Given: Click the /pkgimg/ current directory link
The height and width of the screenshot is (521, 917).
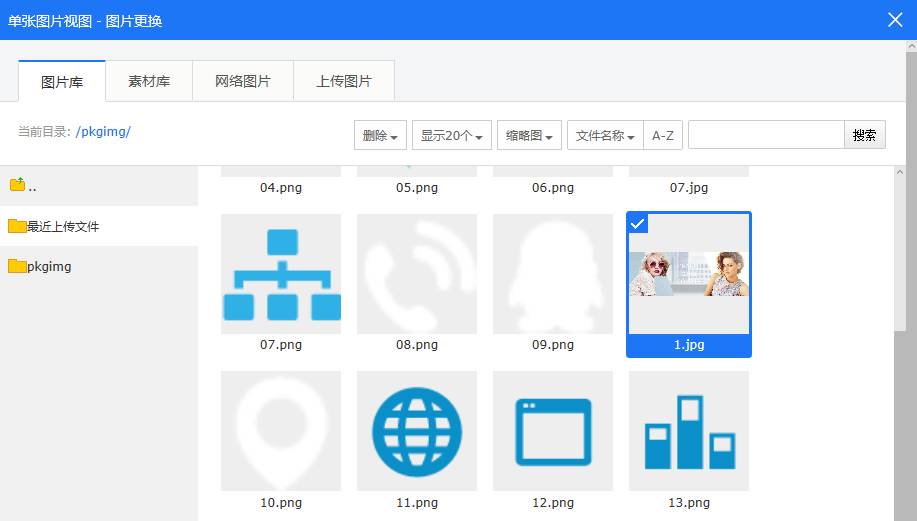Looking at the screenshot, I should (104, 132).
